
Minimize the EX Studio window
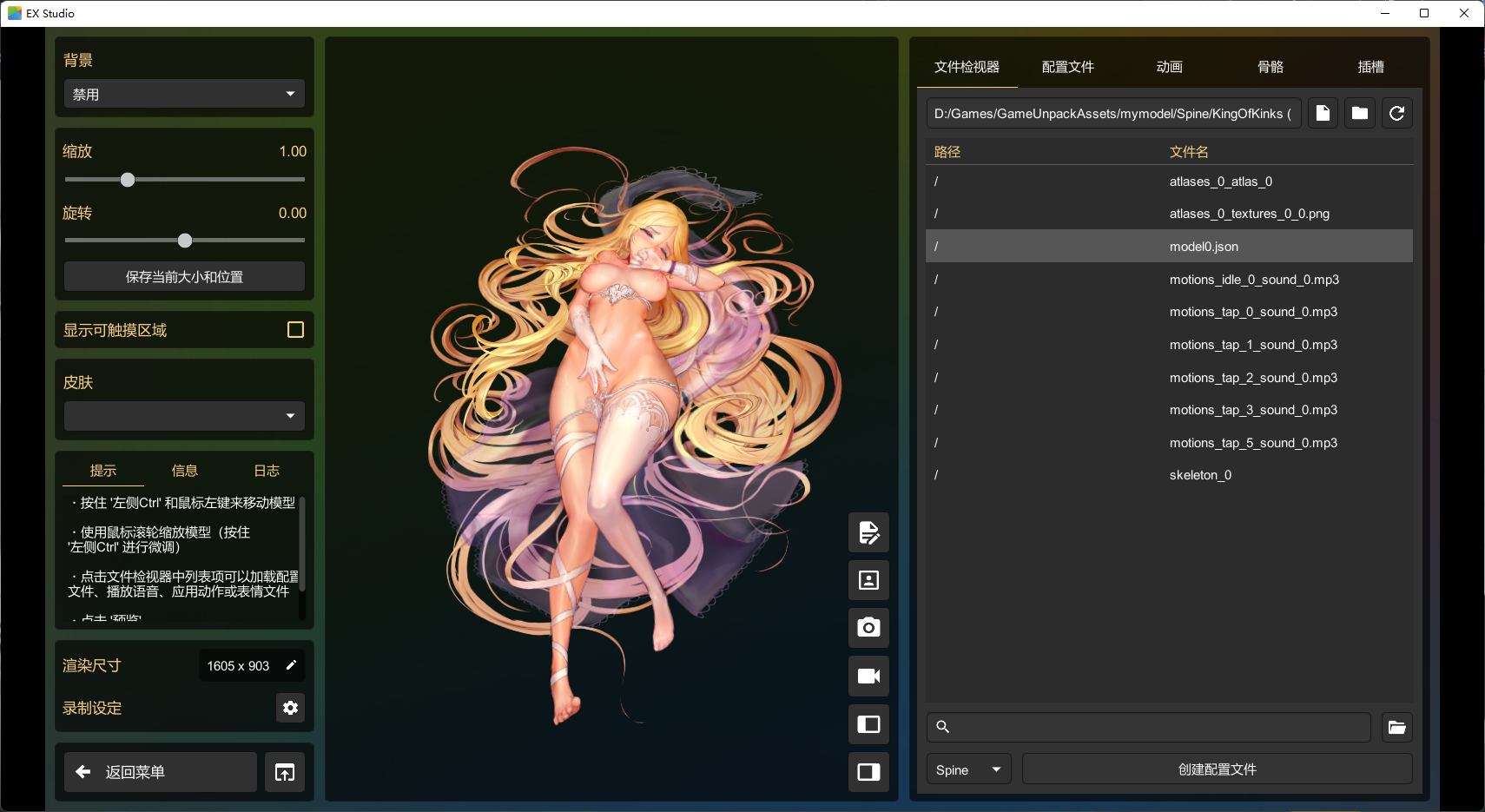pos(1385,13)
